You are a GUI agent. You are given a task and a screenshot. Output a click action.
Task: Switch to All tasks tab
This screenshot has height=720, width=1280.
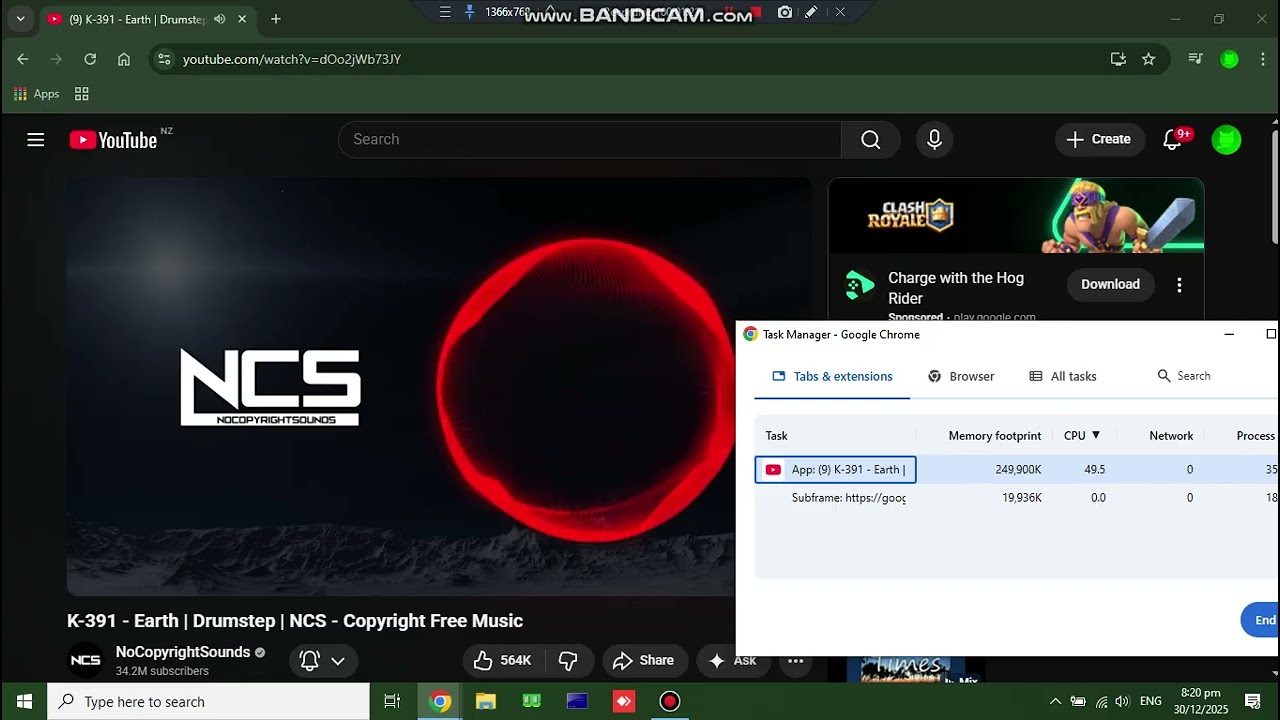click(x=1063, y=376)
